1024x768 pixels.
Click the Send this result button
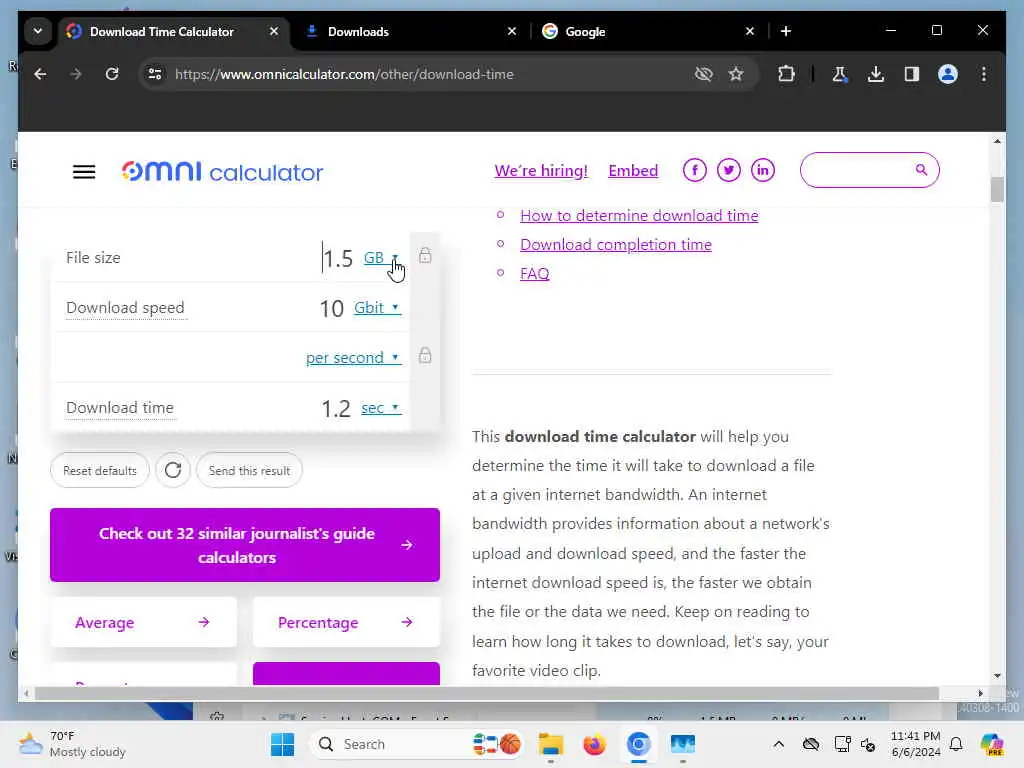click(x=249, y=470)
